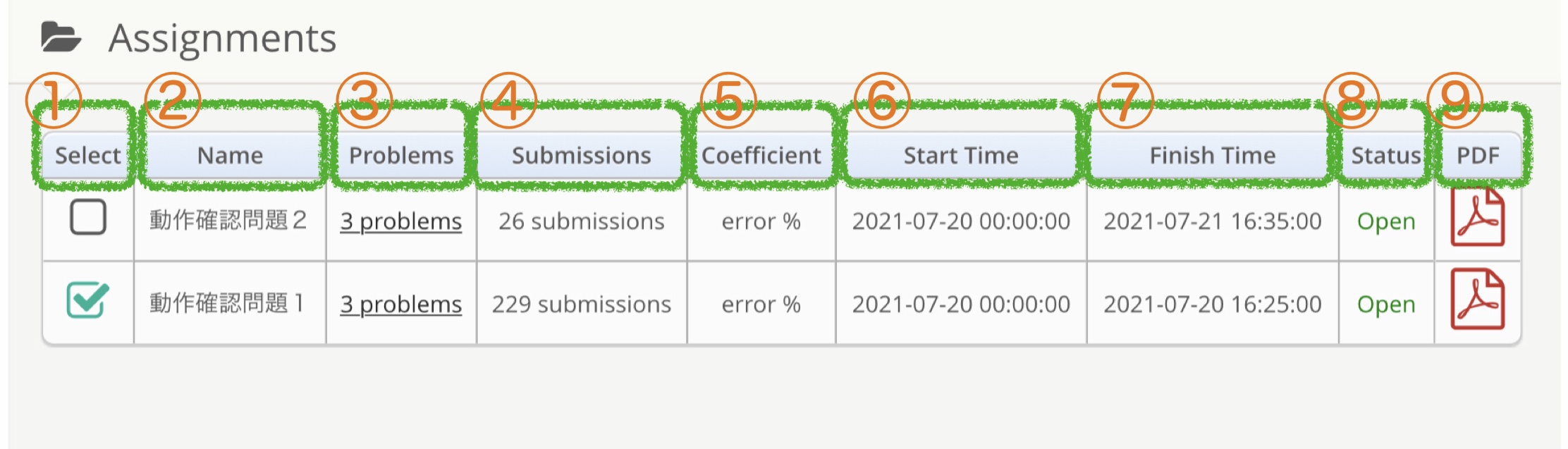Click the Name column header
Screen dimensions: 1568x449
coord(230,155)
